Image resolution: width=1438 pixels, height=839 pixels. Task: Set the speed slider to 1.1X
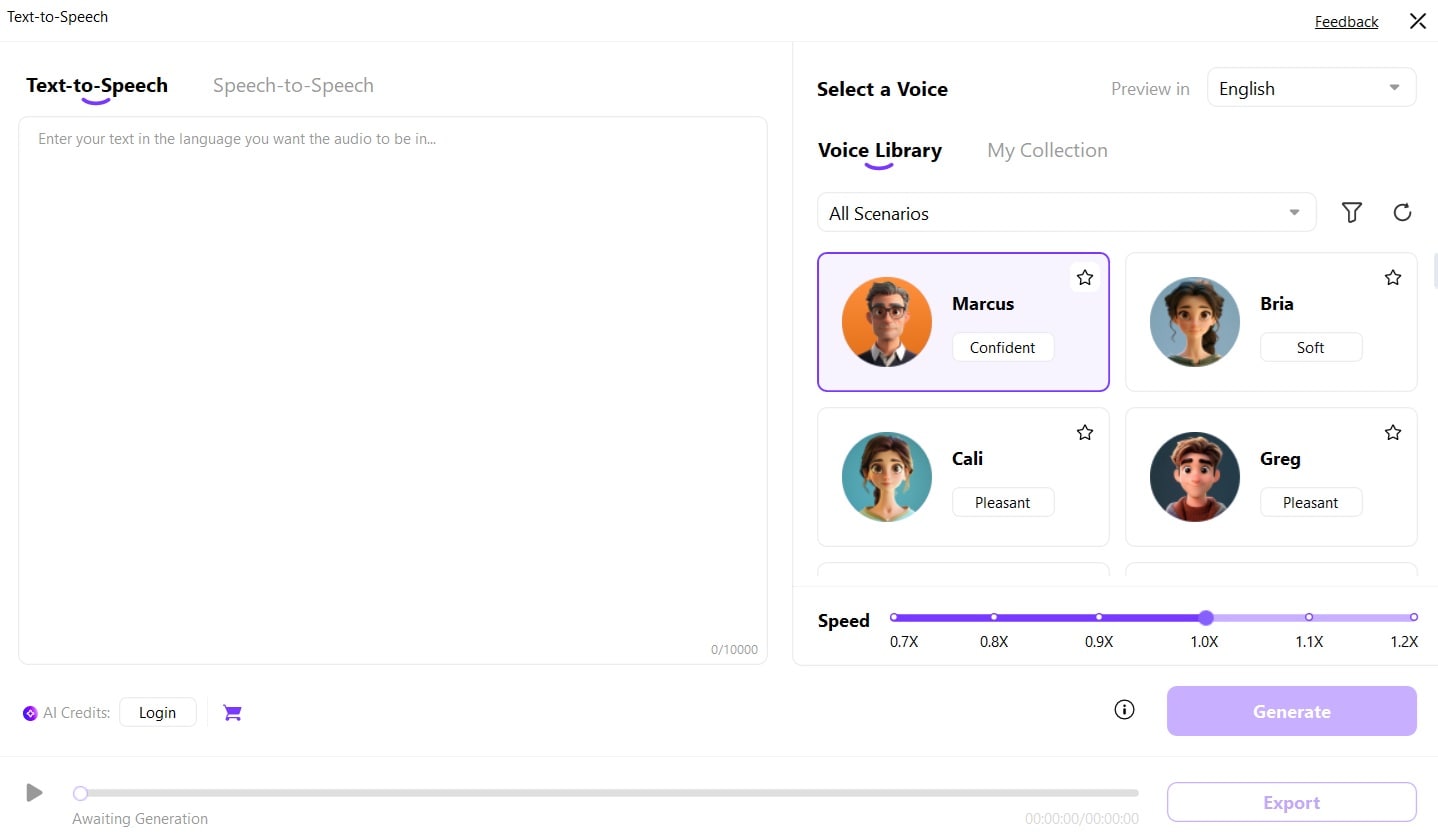click(1308, 617)
